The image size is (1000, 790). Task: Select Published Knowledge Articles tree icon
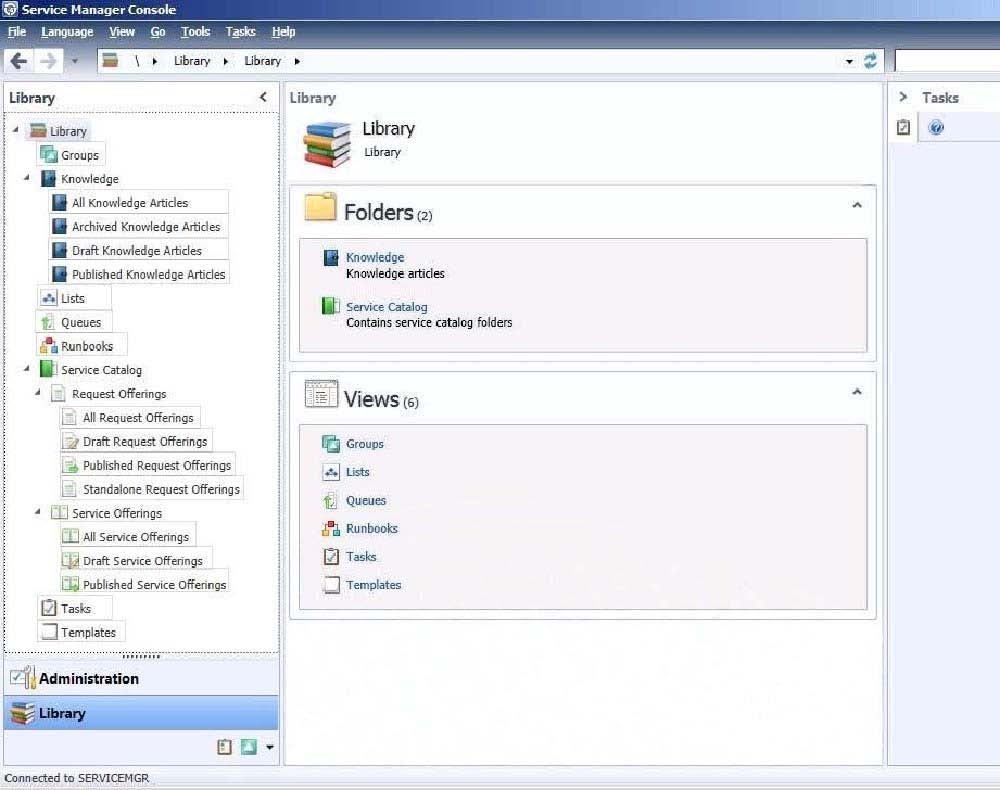(59, 274)
